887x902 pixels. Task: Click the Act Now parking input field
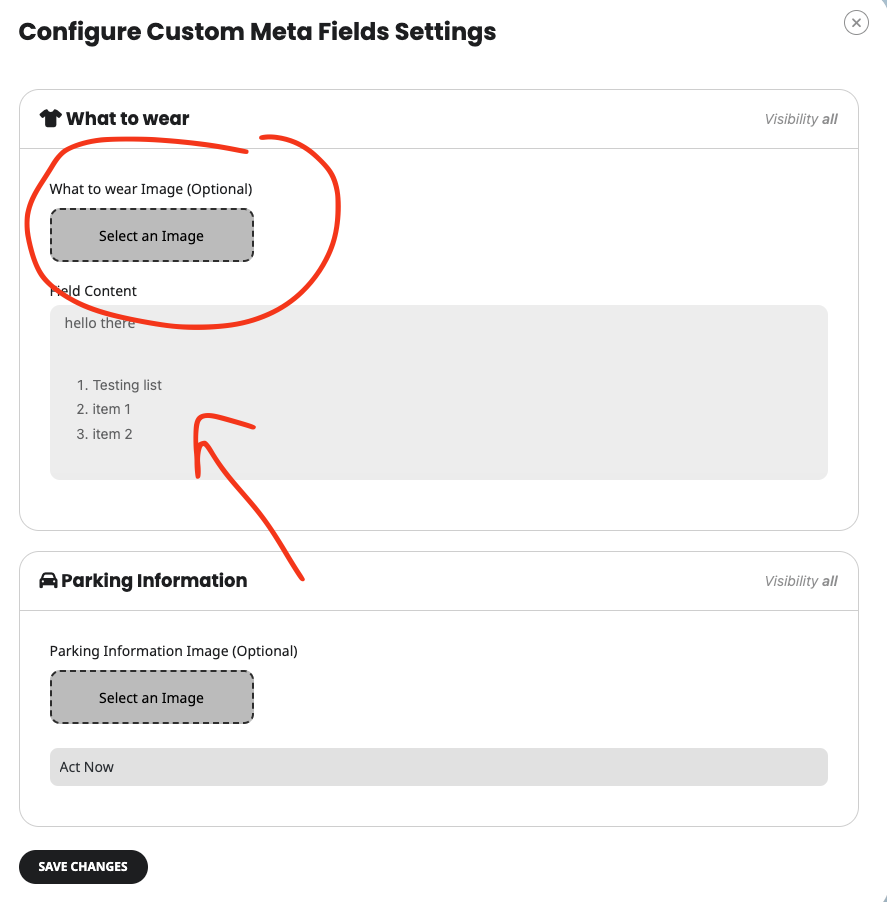pos(438,767)
